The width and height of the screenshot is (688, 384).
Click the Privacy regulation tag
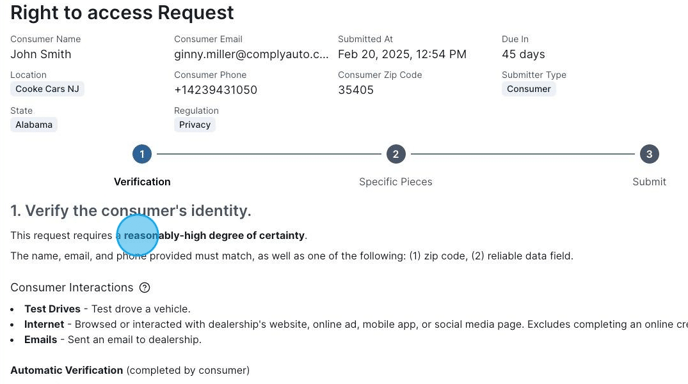(x=195, y=125)
